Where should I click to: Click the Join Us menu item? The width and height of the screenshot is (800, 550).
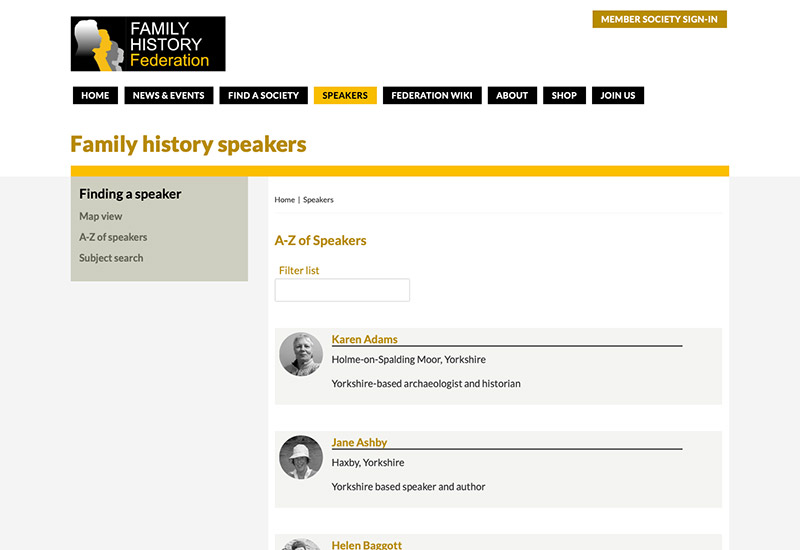click(x=618, y=95)
